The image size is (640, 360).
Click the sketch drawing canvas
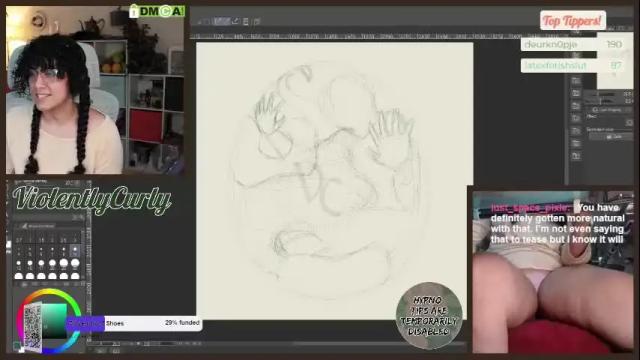tap(334, 181)
